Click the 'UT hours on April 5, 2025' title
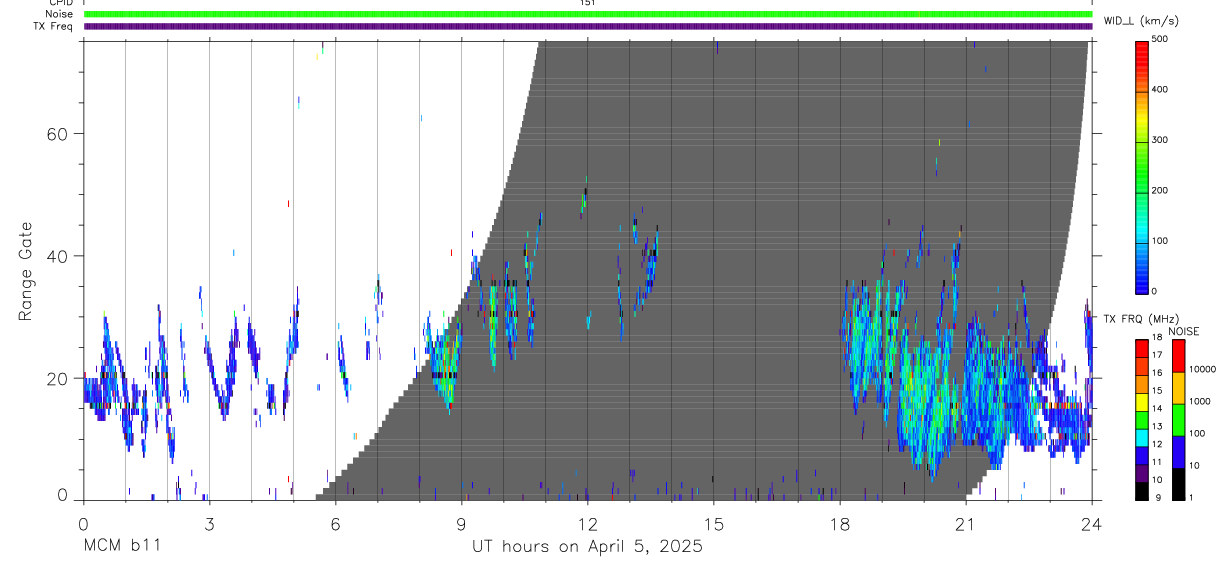The height and width of the screenshot is (567, 1228). pos(588,546)
